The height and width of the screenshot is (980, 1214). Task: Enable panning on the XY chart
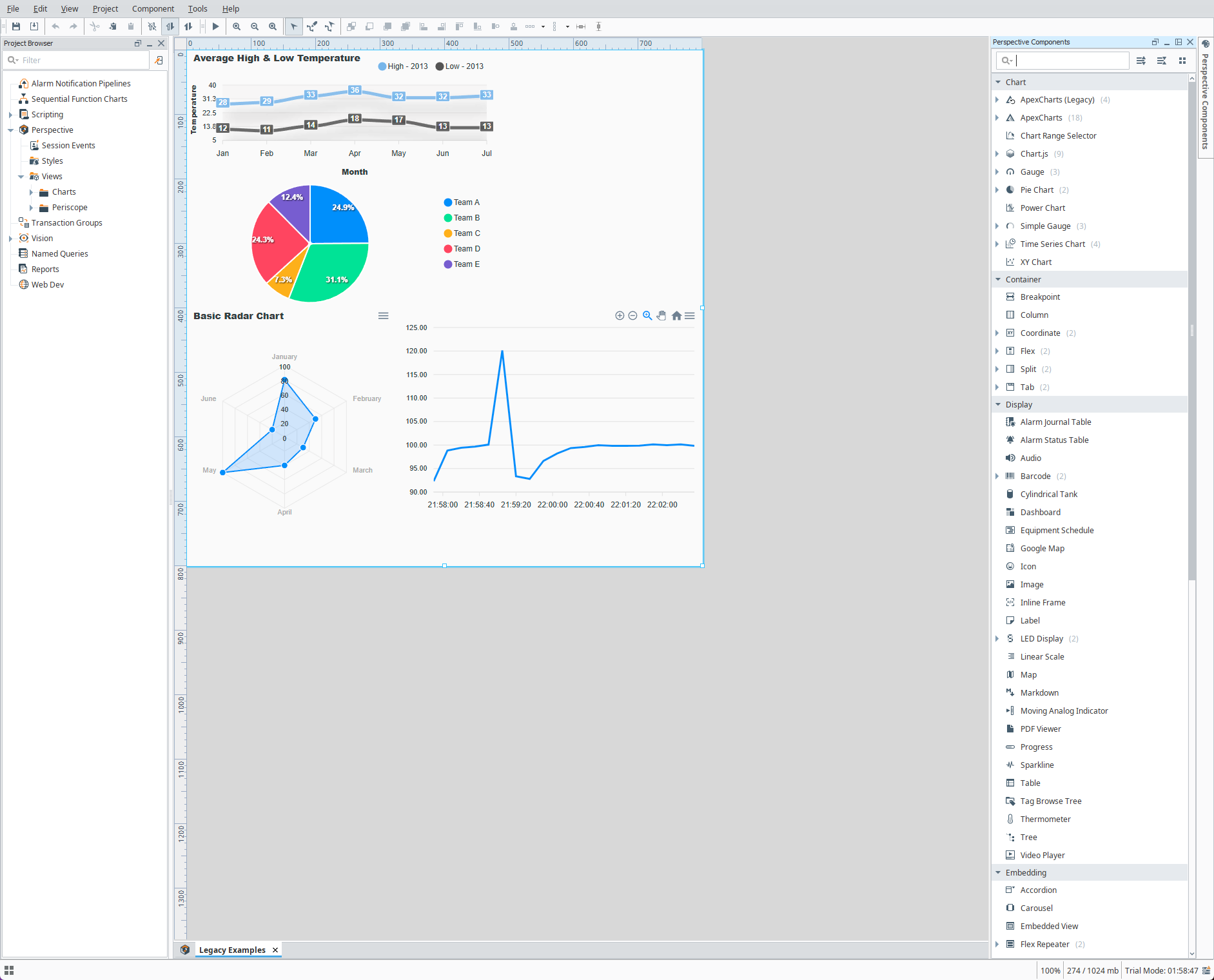coord(661,315)
